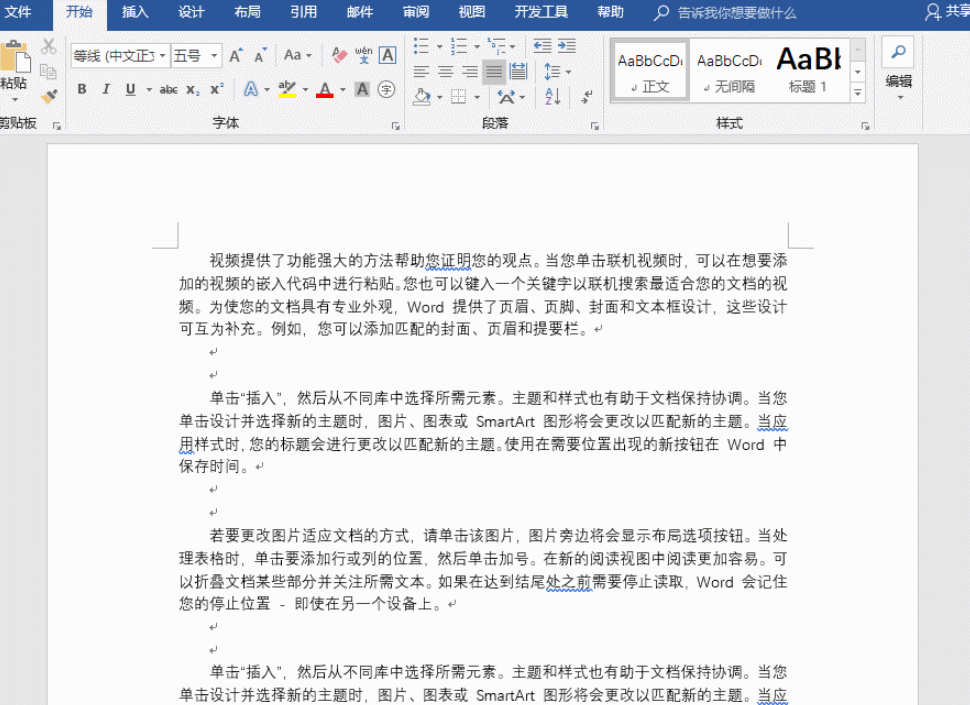970x705 pixels.
Task: Apply the 正文 style
Action: pos(650,70)
